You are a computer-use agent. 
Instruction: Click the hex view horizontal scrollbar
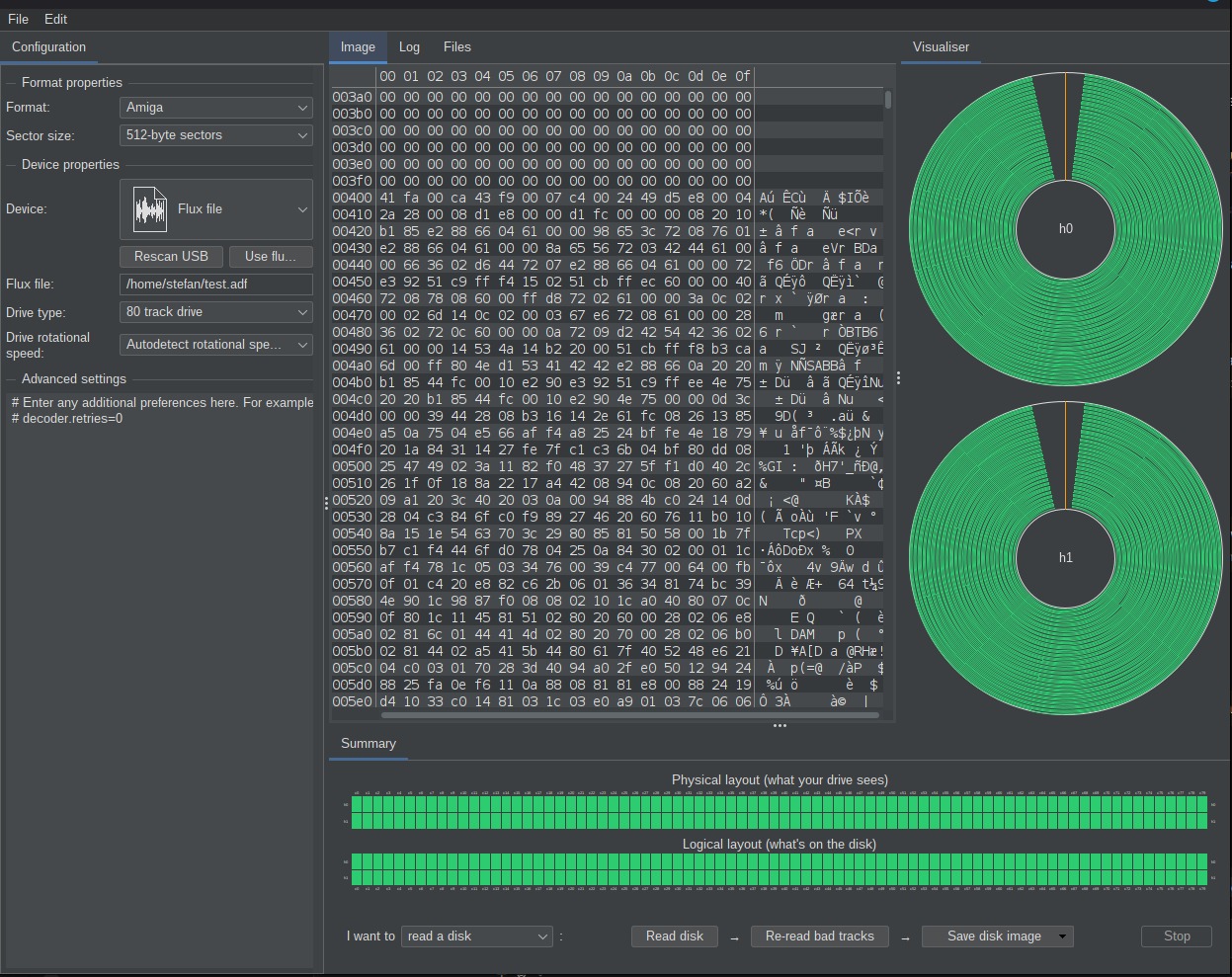pyautogui.click(x=629, y=715)
